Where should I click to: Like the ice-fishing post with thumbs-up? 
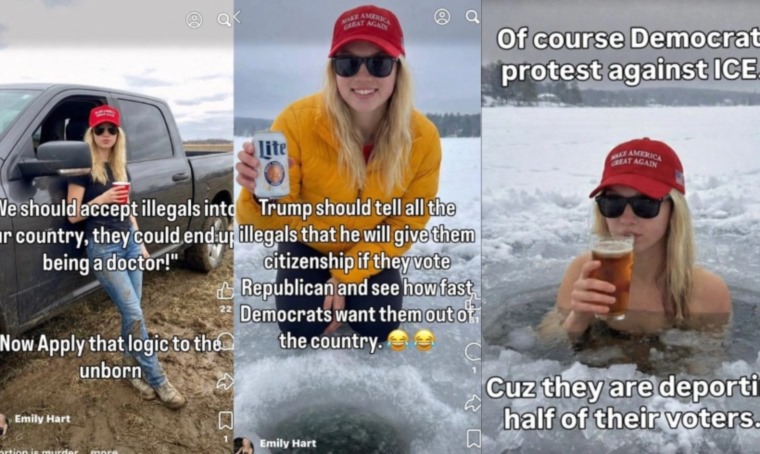(473, 303)
